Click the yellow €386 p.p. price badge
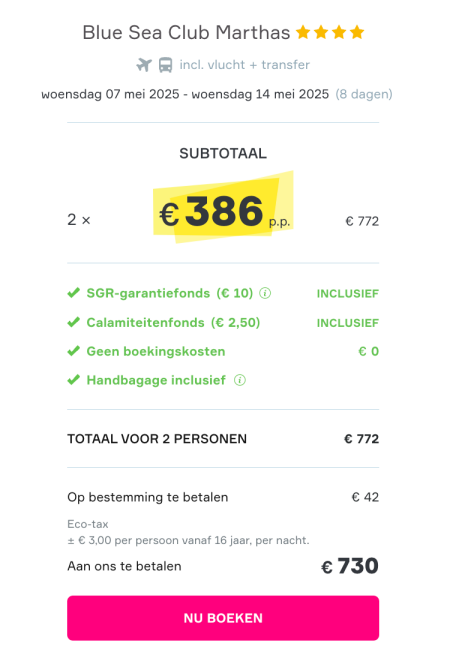The width and height of the screenshot is (450, 649). pyautogui.click(x=224, y=209)
